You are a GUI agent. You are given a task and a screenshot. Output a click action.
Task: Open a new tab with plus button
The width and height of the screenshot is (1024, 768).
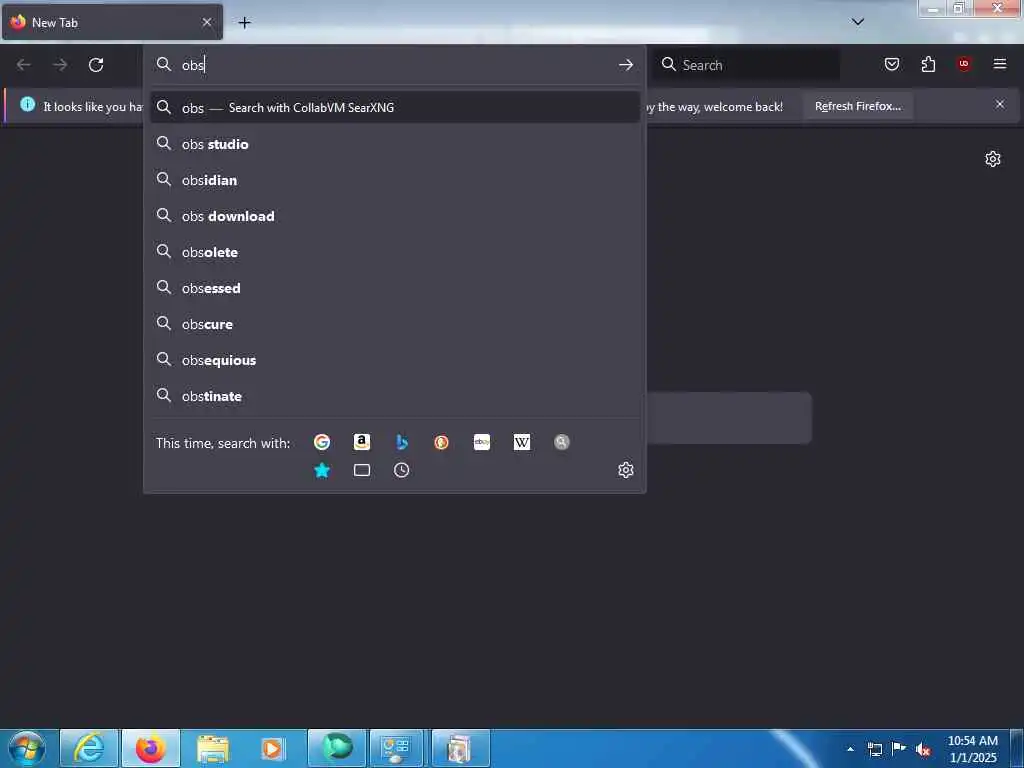[x=244, y=23]
